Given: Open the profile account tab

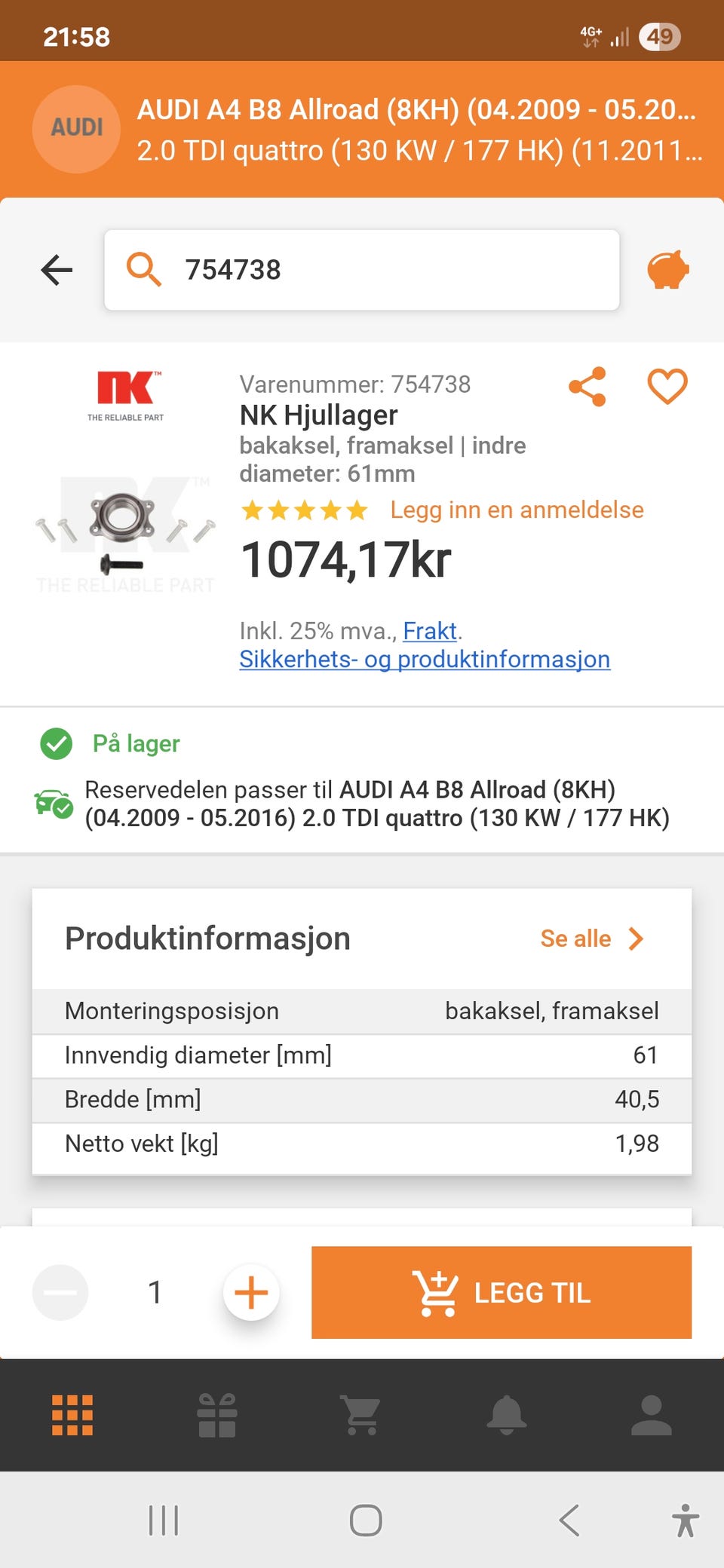Looking at the screenshot, I should pos(652,1415).
